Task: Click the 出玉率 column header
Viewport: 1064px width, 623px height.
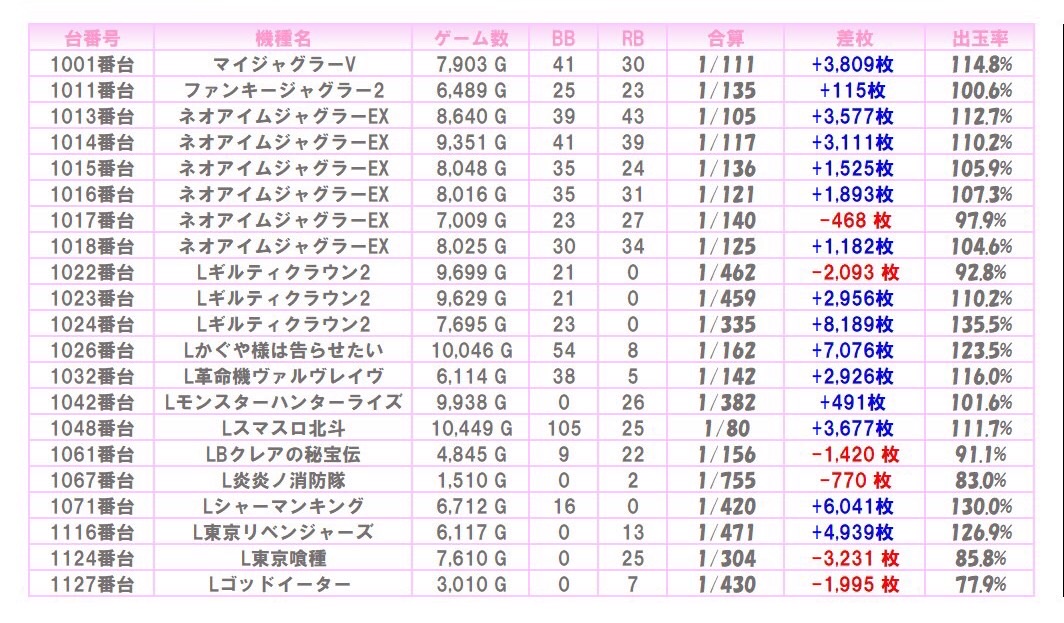Action: pyautogui.click(x=980, y=38)
